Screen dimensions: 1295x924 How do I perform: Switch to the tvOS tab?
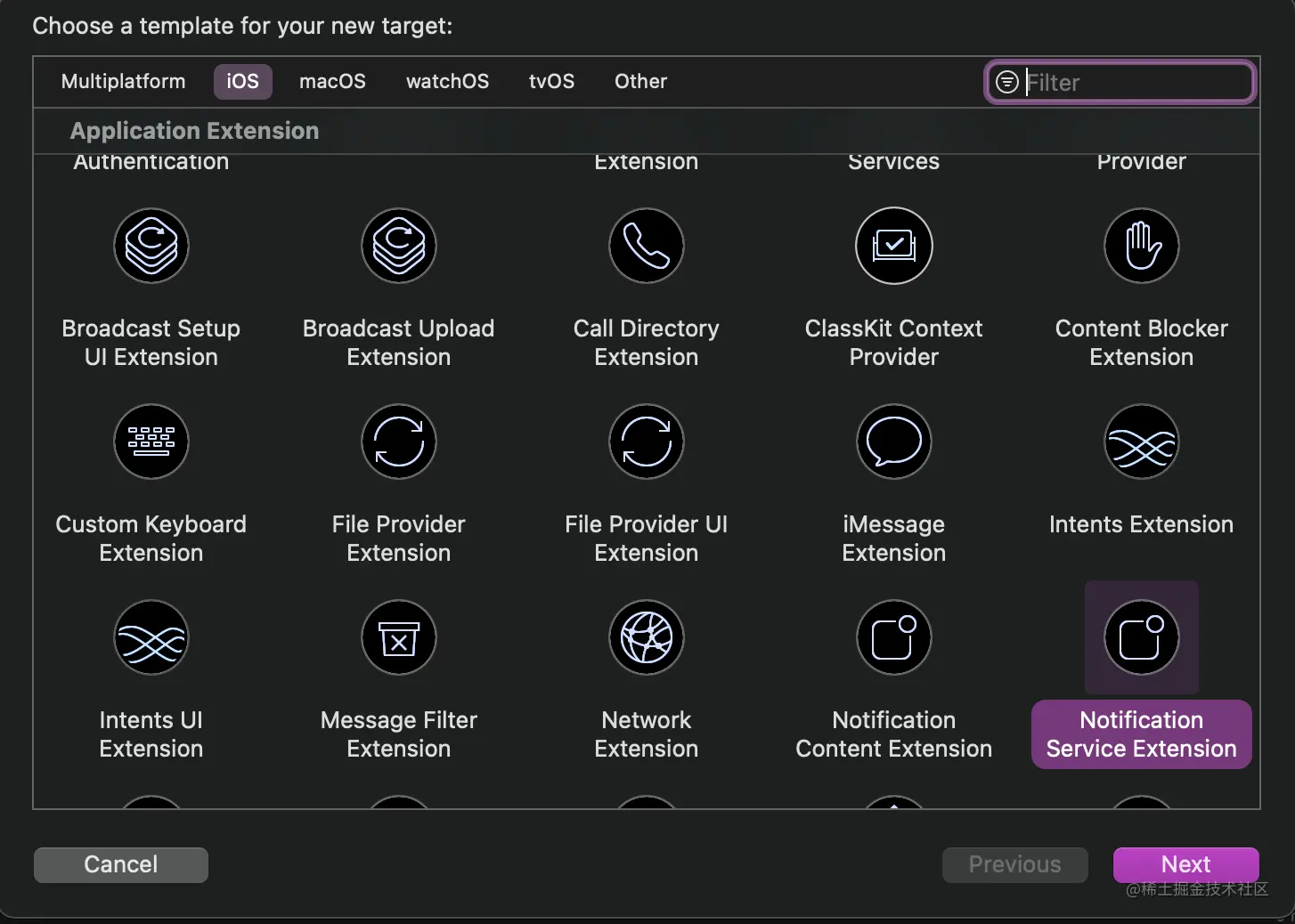(551, 81)
